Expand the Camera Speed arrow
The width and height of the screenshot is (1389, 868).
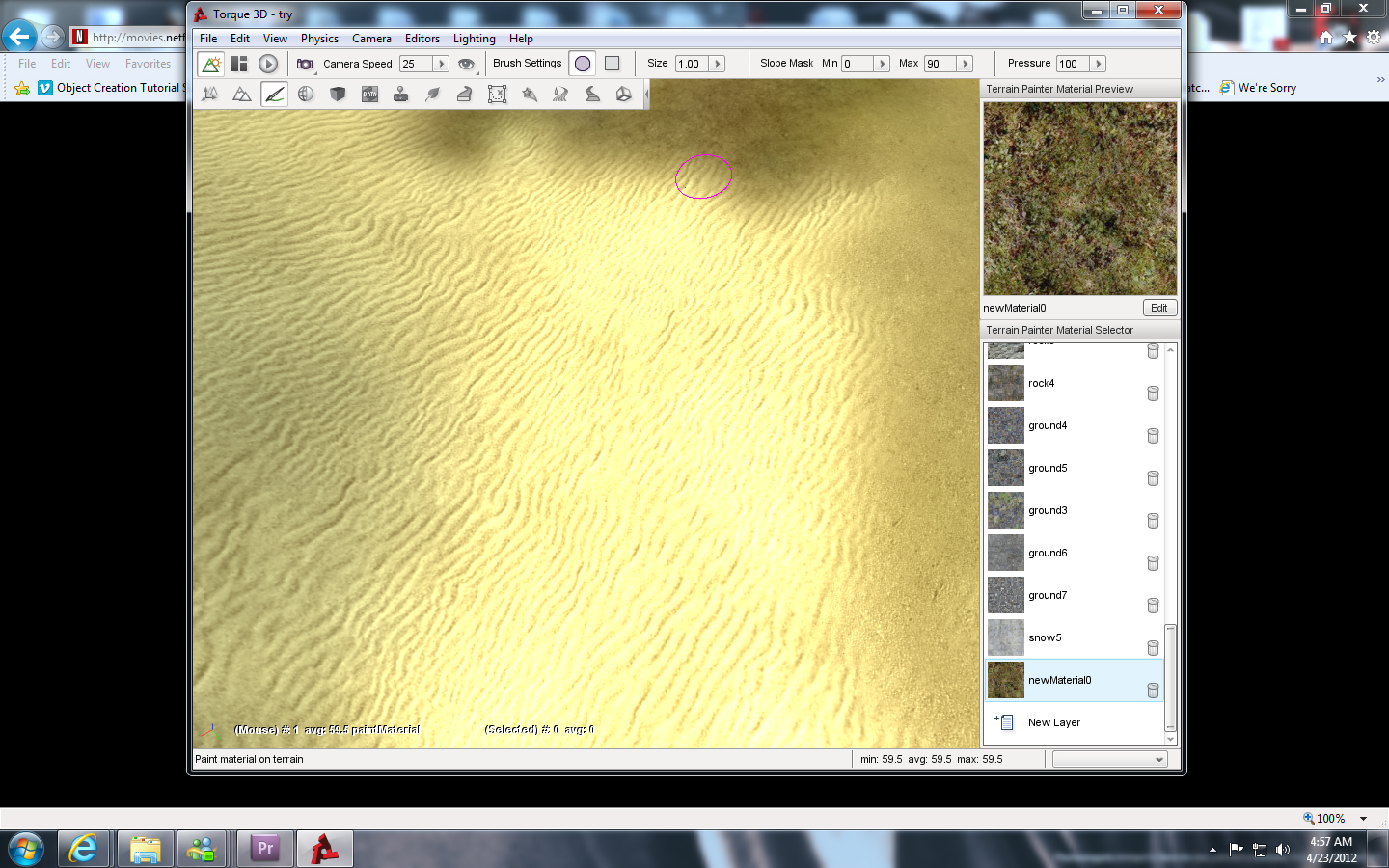click(x=441, y=64)
